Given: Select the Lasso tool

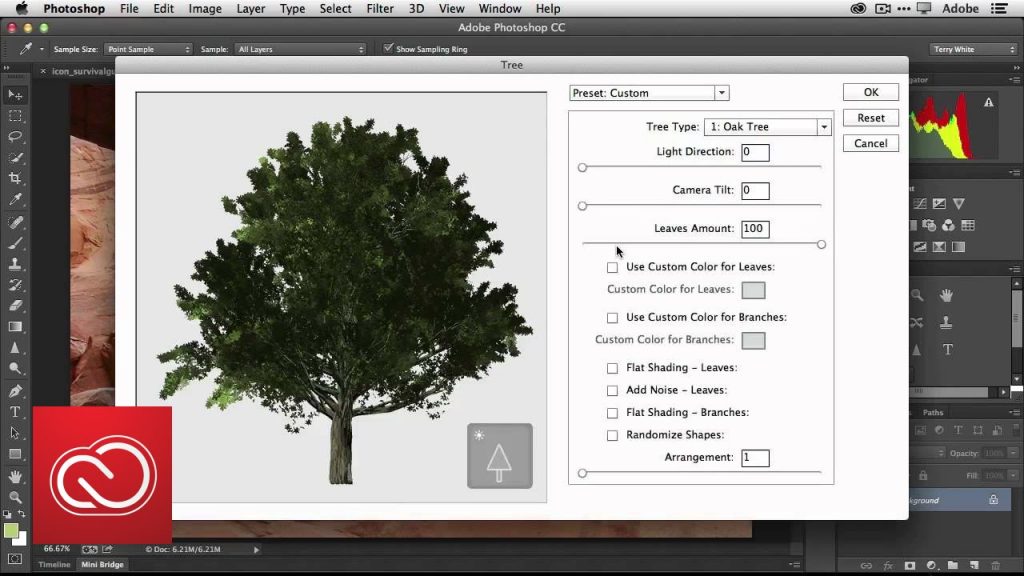Looking at the screenshot, I should 15,136.
